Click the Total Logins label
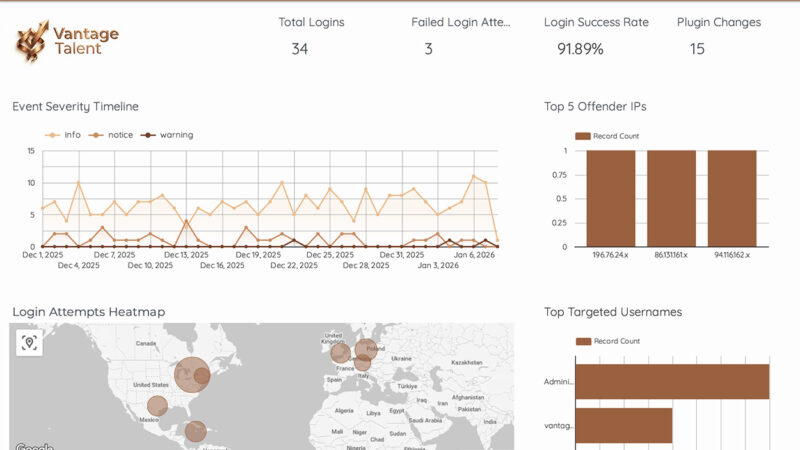Screen dimensions: 800x450 point(311,22)
